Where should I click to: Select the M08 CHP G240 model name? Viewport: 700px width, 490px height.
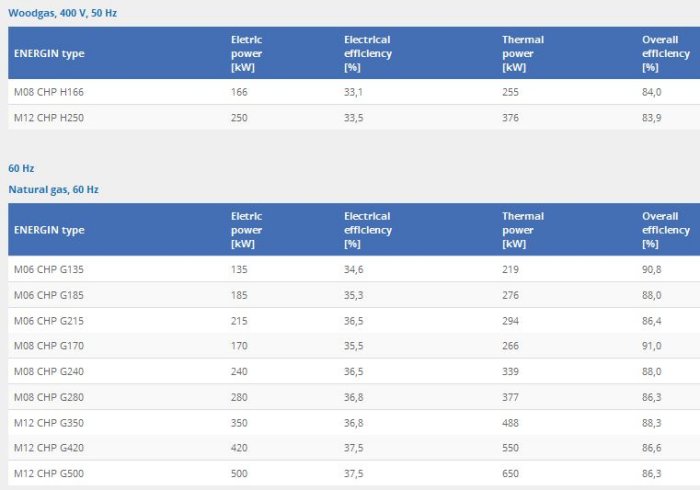(48, 371)
